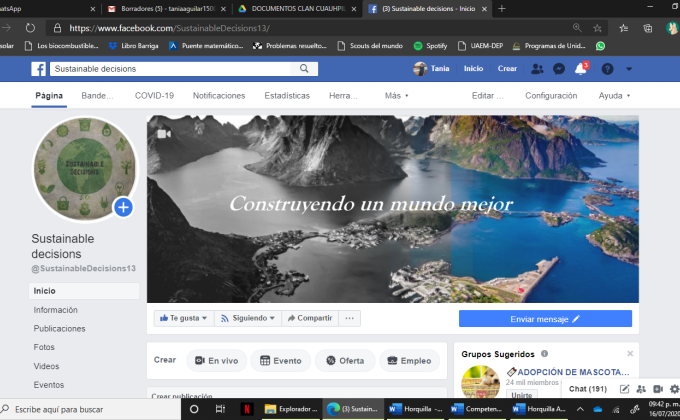Open the quick help question mark icon
Screen dimensions: 680x420
[606, 69]
